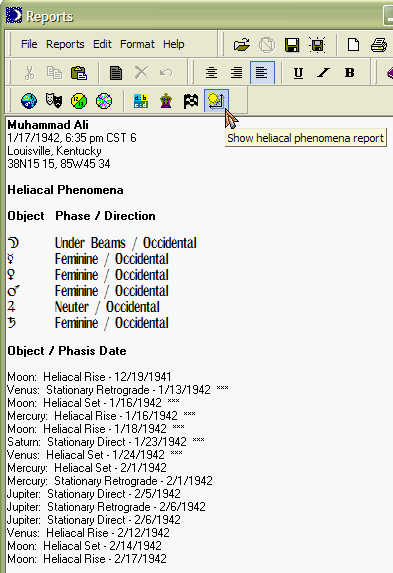Open the Reports menu

click(x=65, y=44)
